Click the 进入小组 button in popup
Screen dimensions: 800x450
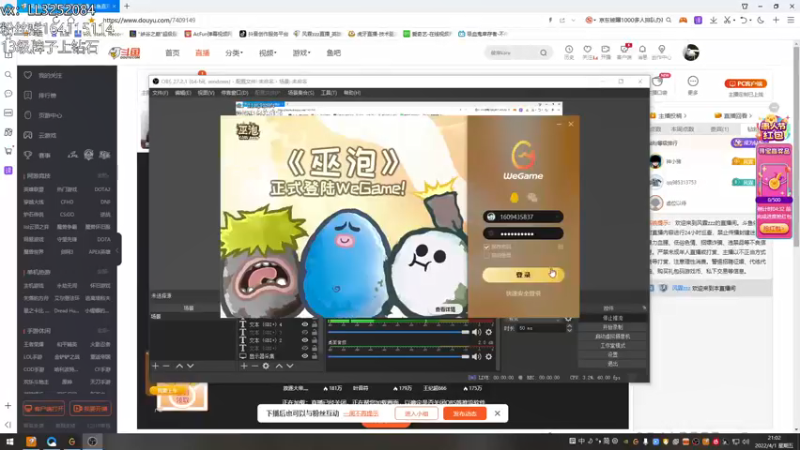tap(416, 413)
